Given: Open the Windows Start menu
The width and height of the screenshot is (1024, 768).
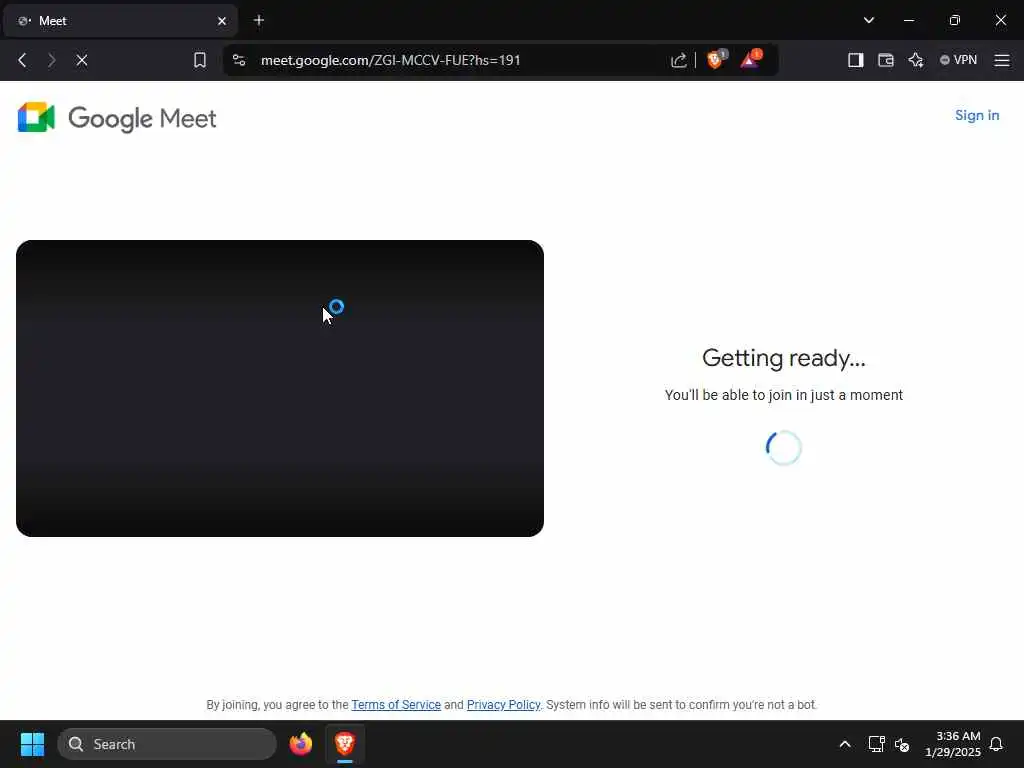Looking at the screenshot, I should pyautogui.click(x=32, y=744).
